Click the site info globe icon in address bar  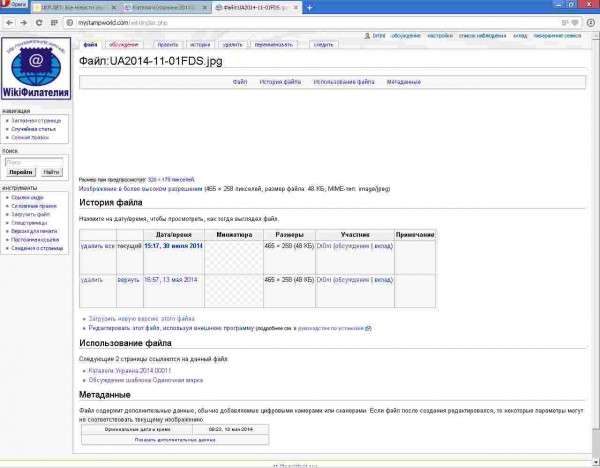[x=70, y=23]
